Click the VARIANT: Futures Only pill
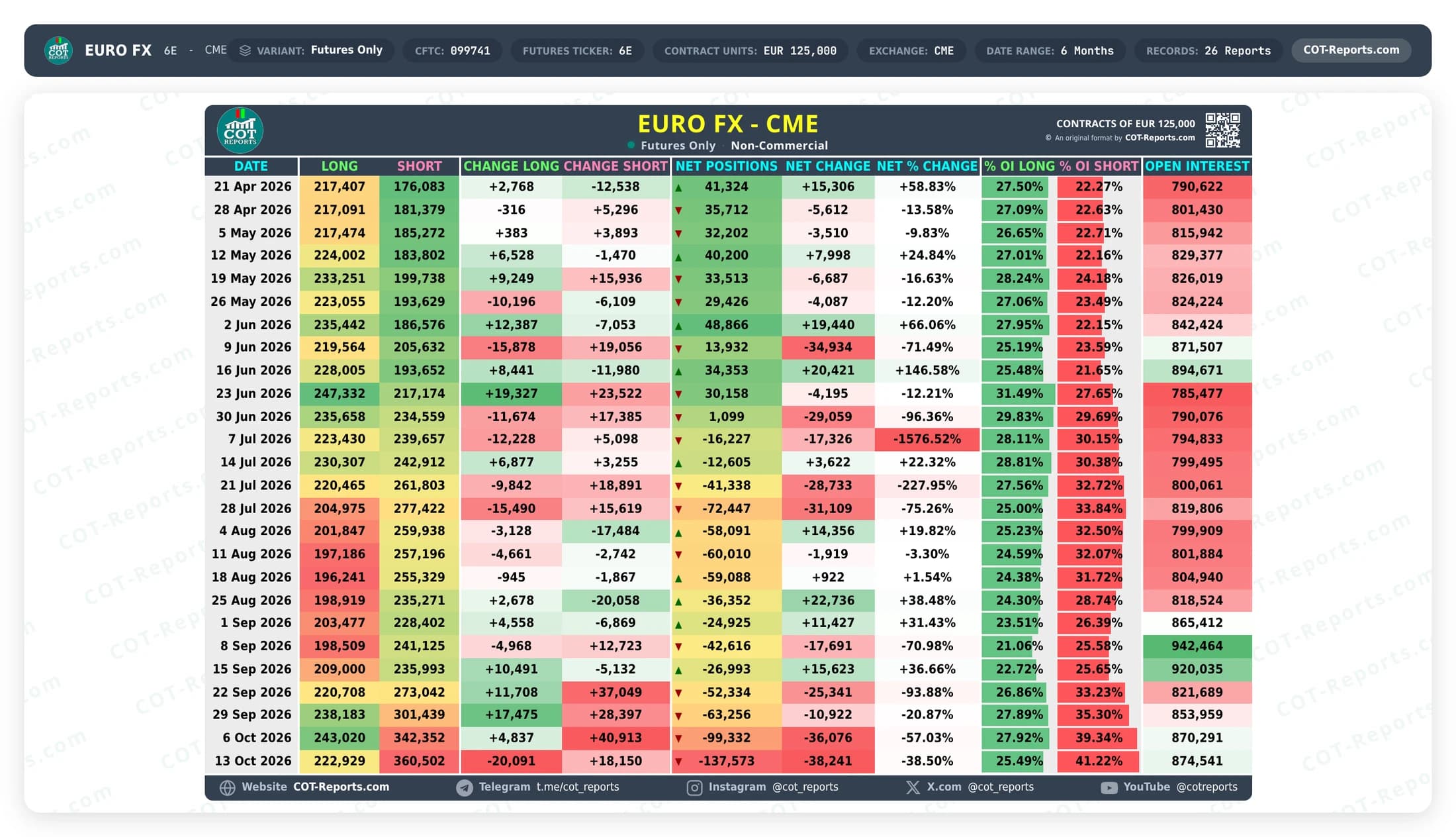 [x=311, y=50]
